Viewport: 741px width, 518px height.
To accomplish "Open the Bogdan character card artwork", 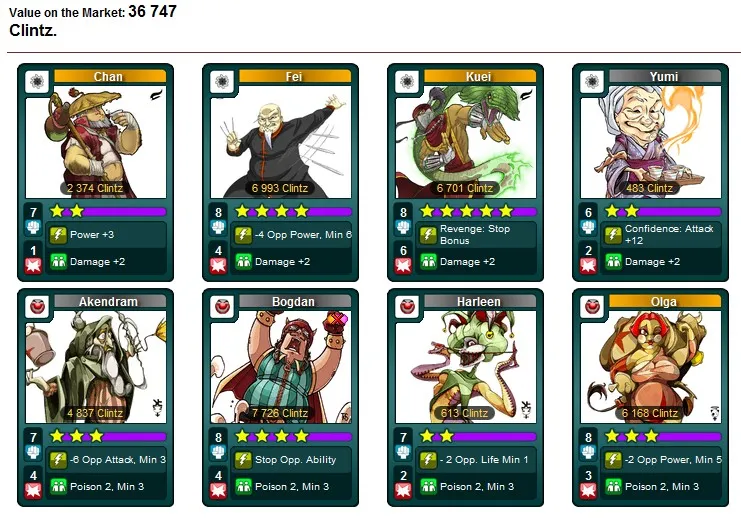I will 281,367.
